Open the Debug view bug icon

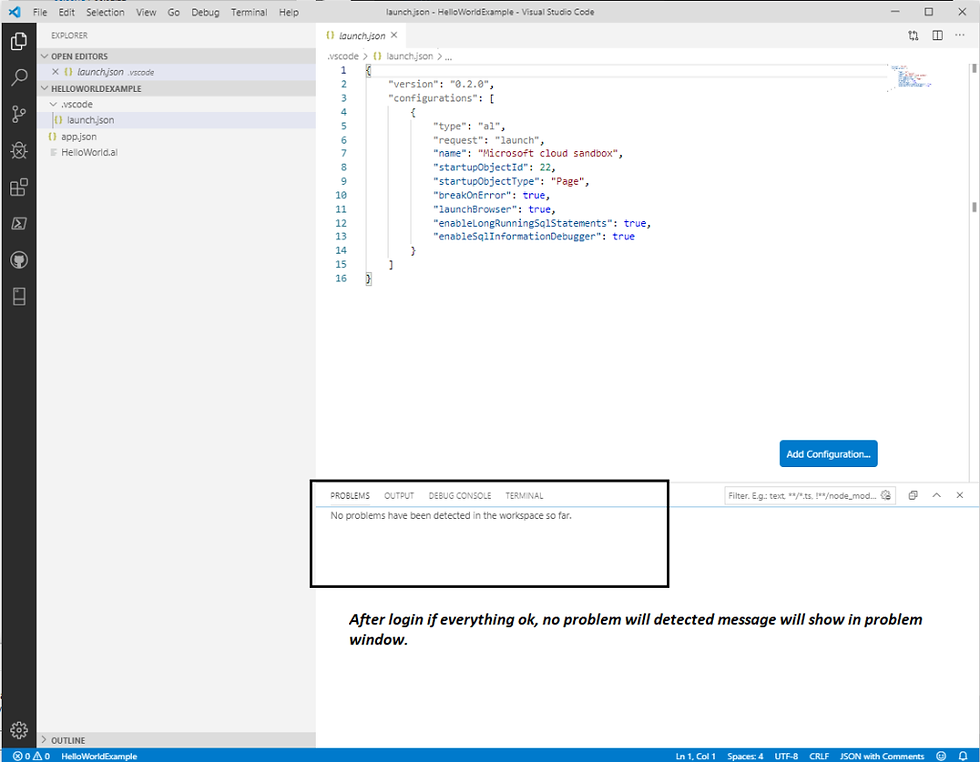tap(19, 150)
